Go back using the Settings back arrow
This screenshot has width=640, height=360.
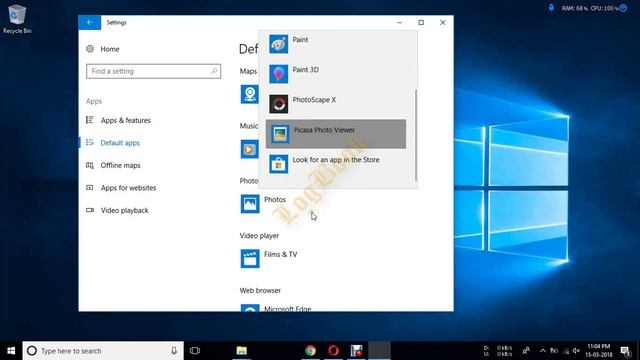(x=89, y=22)
